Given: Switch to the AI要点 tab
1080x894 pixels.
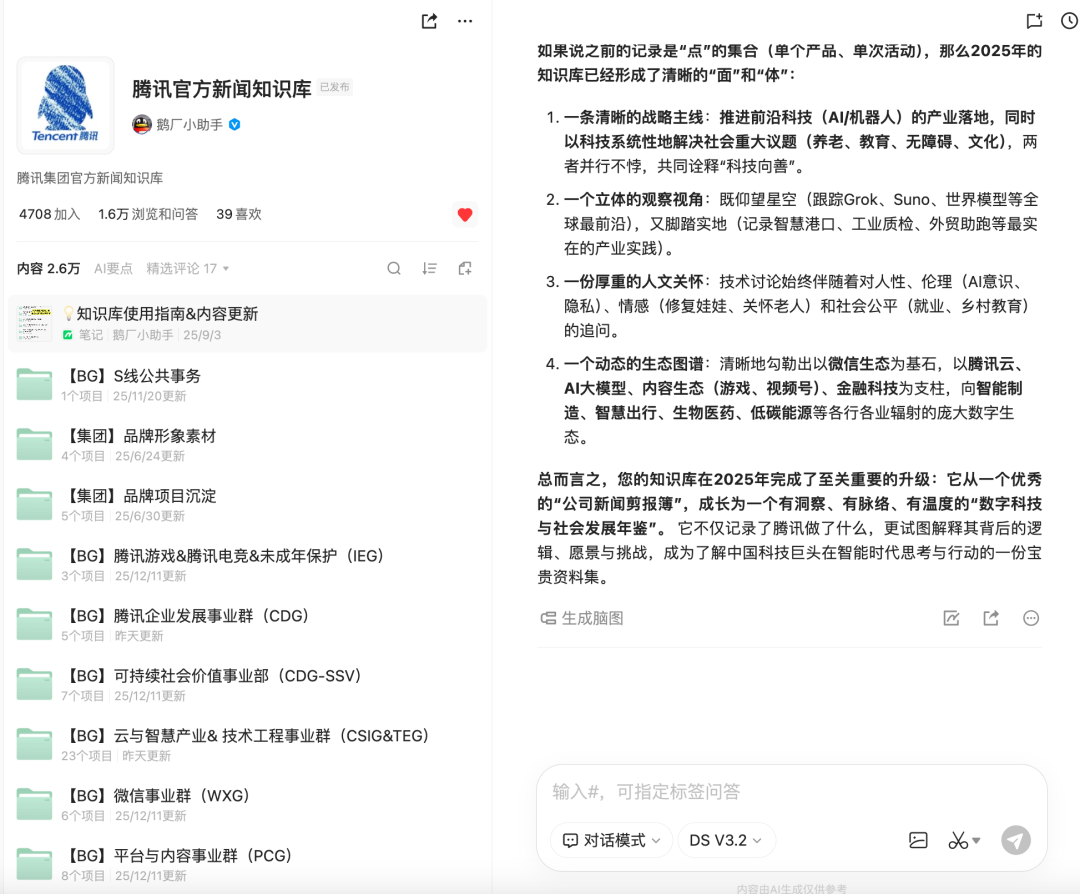Looking at the screenshot, I should click(113, 268).
